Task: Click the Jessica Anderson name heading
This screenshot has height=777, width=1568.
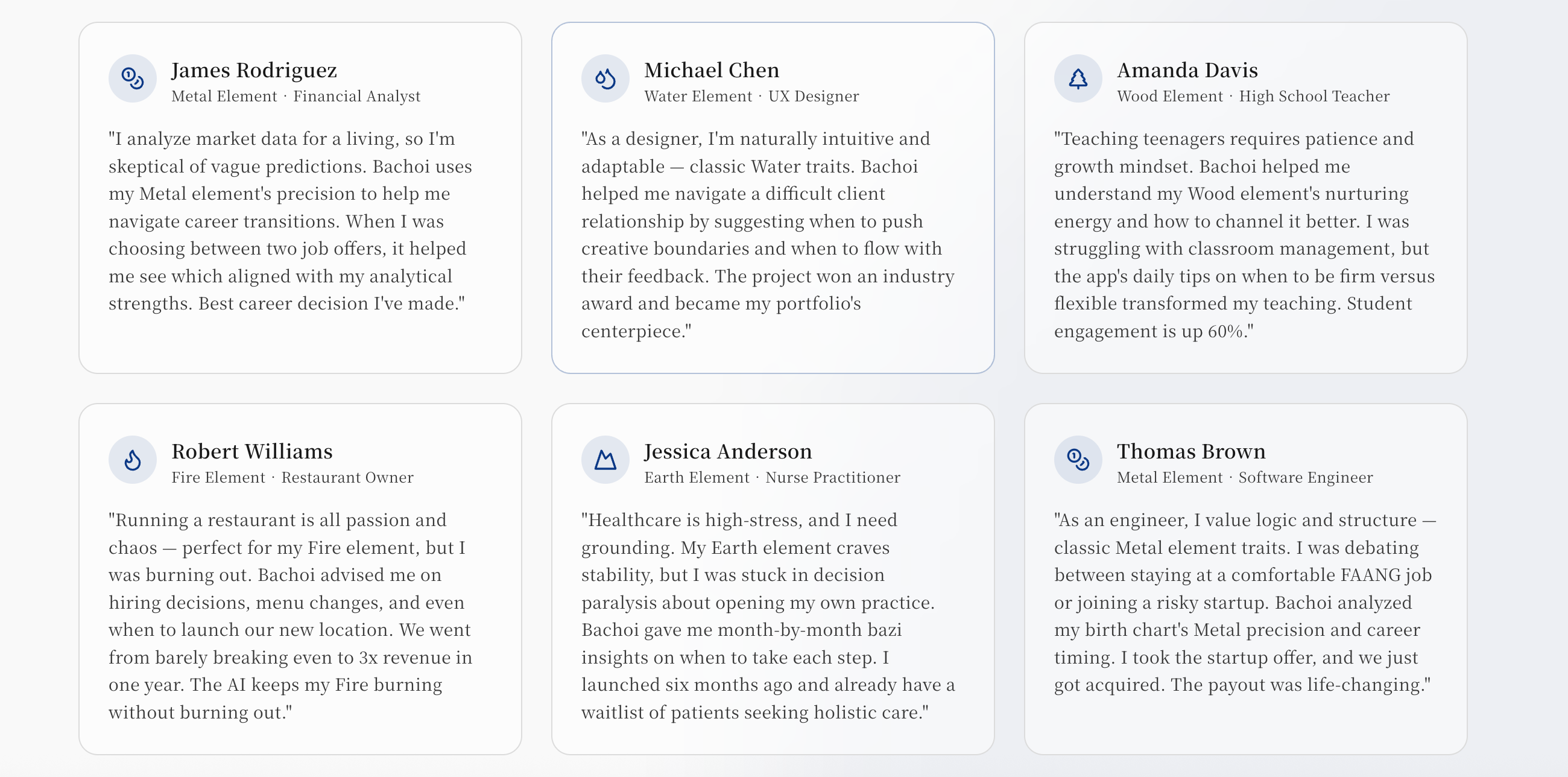Action: [x=728, y=451]
